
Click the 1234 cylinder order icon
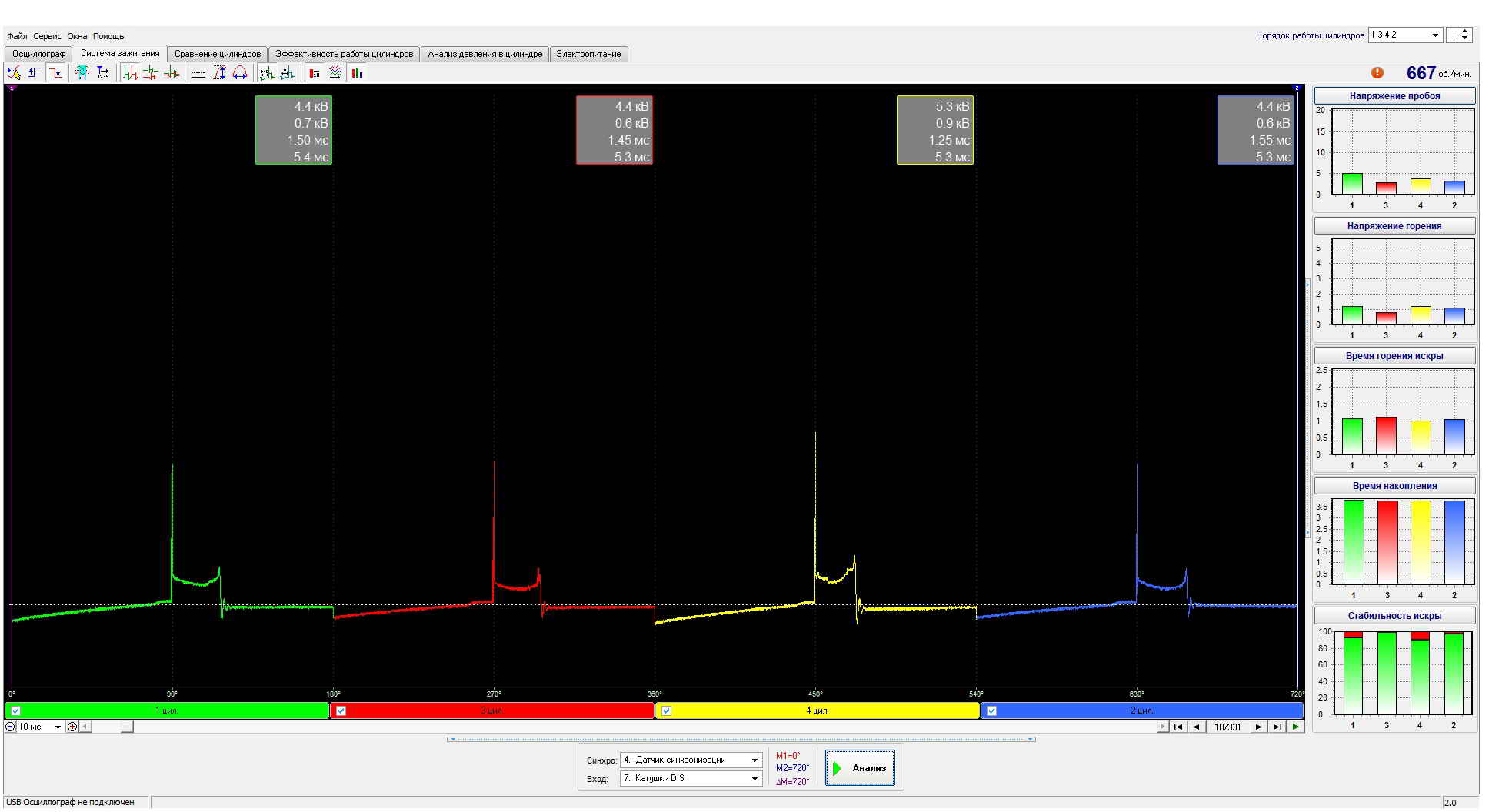(103, 73)
